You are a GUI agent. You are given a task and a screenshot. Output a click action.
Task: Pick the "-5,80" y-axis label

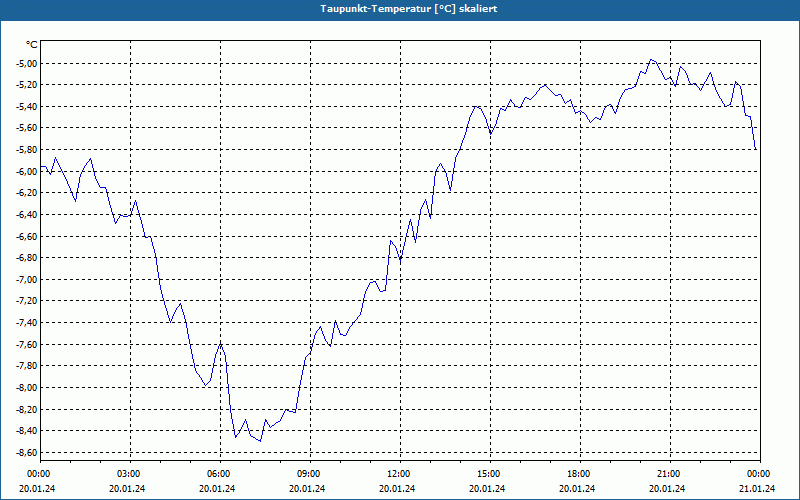26,149
